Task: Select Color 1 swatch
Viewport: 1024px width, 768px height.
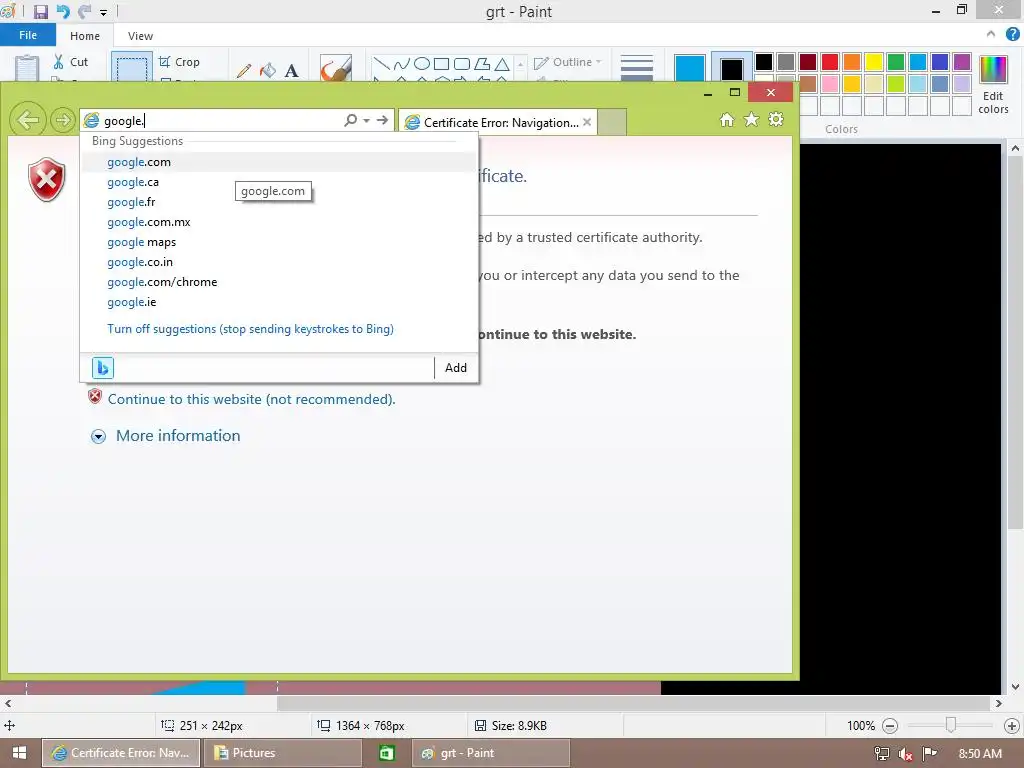Action: click(x=690, y=68)
